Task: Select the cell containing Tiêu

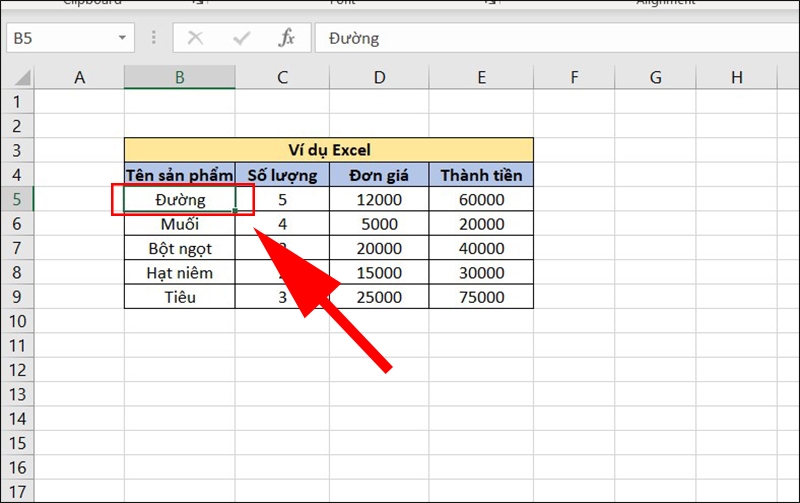Action: (180, 297)
